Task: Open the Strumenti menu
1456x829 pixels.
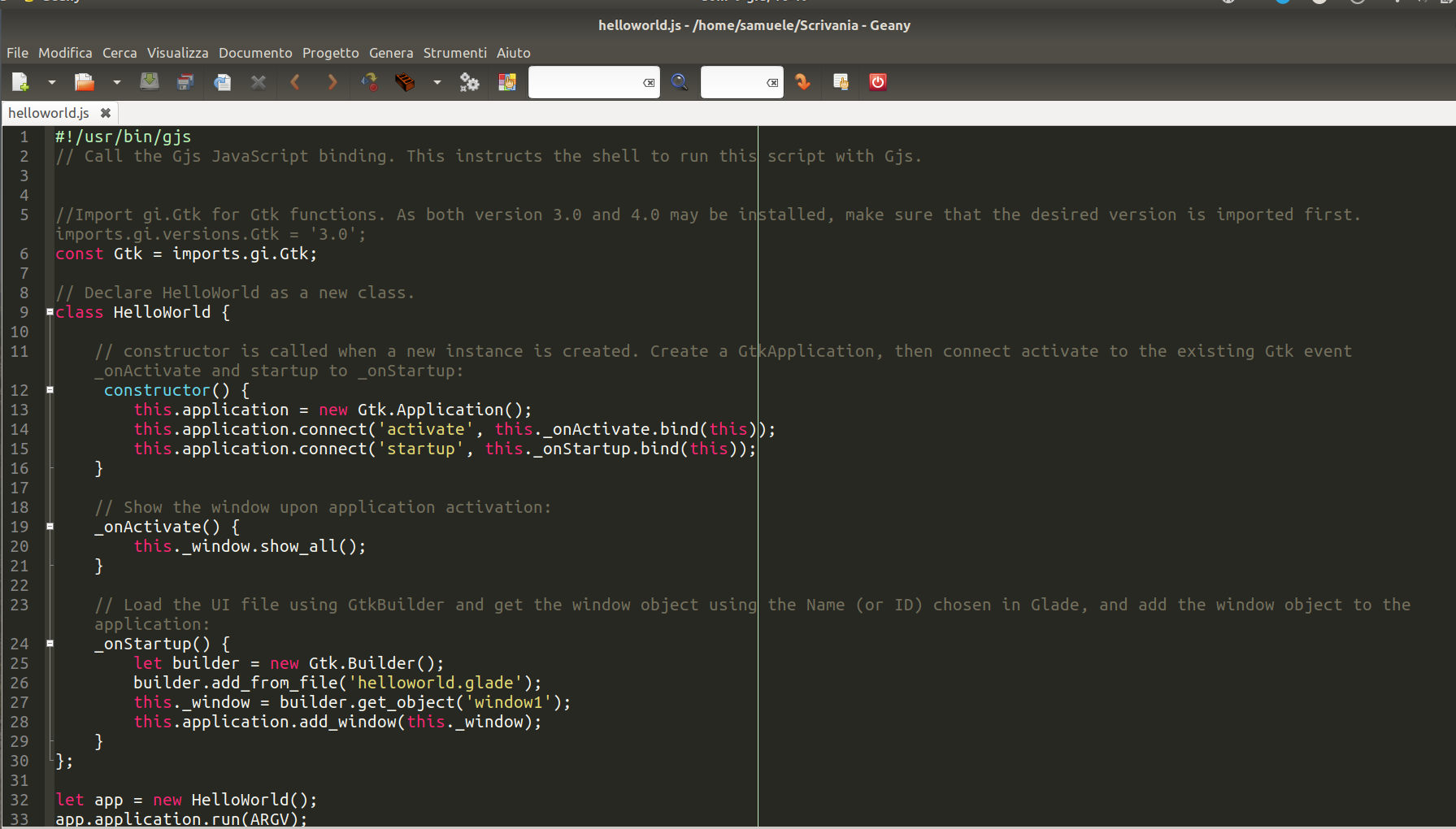Action: [454, 53]
